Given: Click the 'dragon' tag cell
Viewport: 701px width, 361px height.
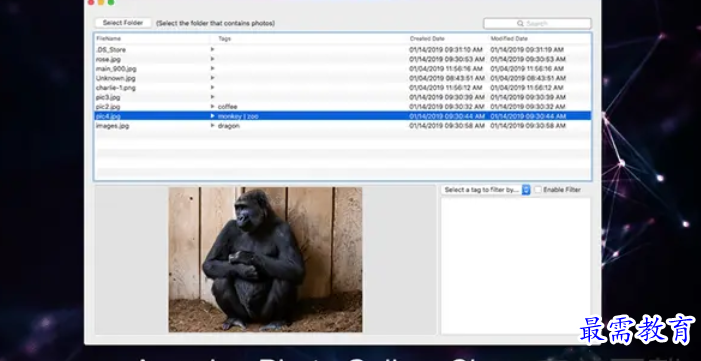Looking at the screenshot, I should 228,126.
